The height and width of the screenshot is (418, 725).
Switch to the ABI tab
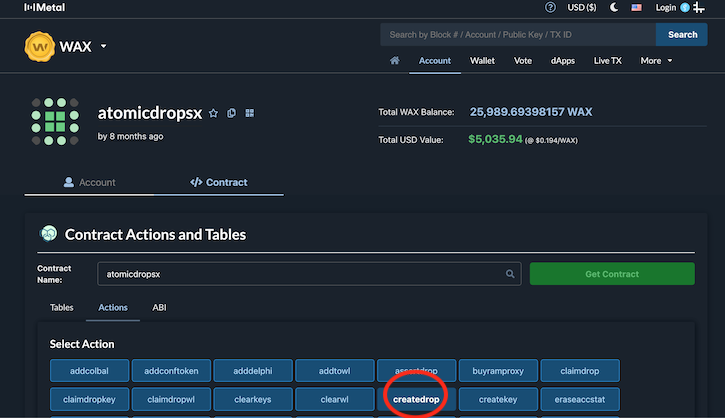click(159, 307)
